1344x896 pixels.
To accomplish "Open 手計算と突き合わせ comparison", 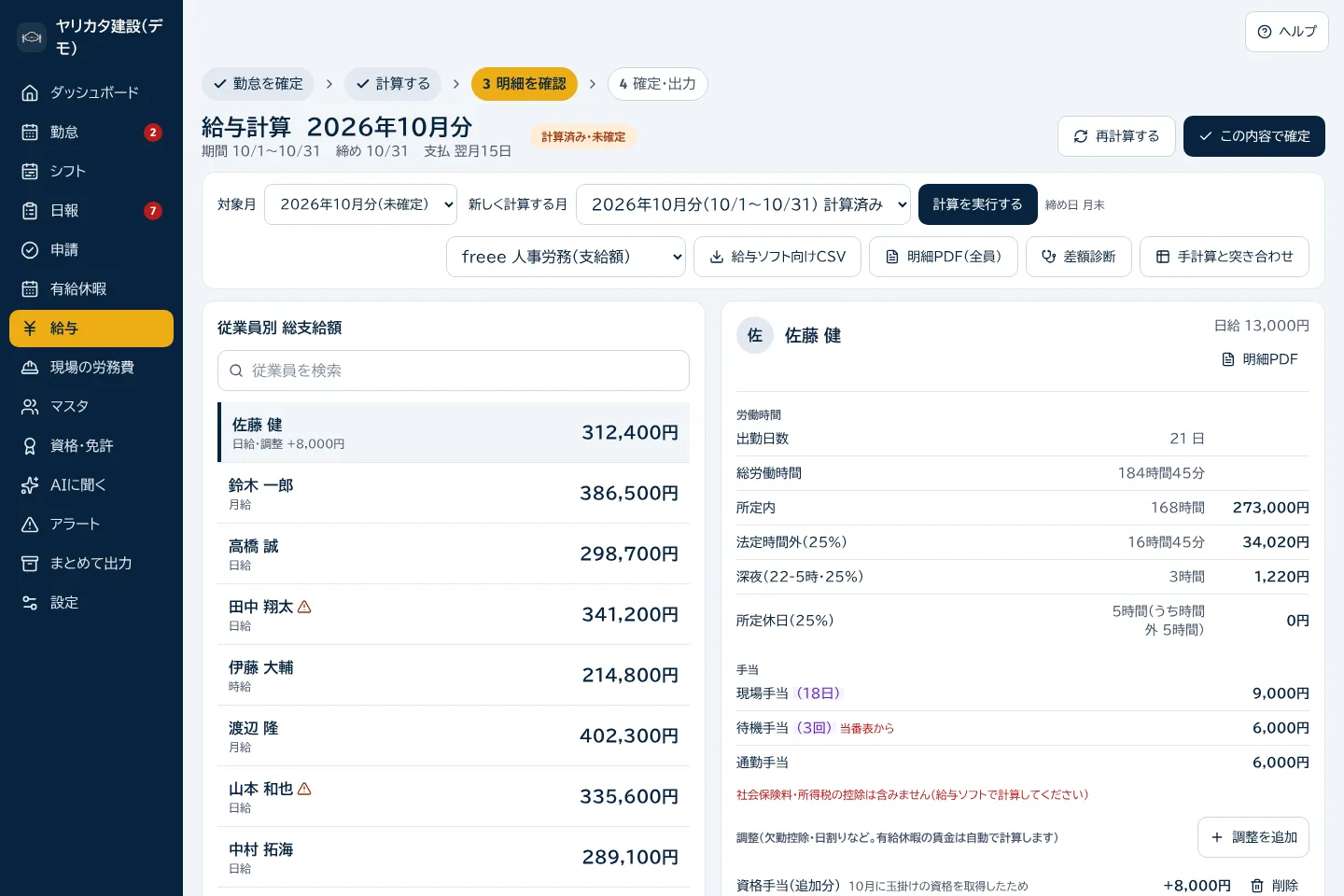I will coord(1225,257).
